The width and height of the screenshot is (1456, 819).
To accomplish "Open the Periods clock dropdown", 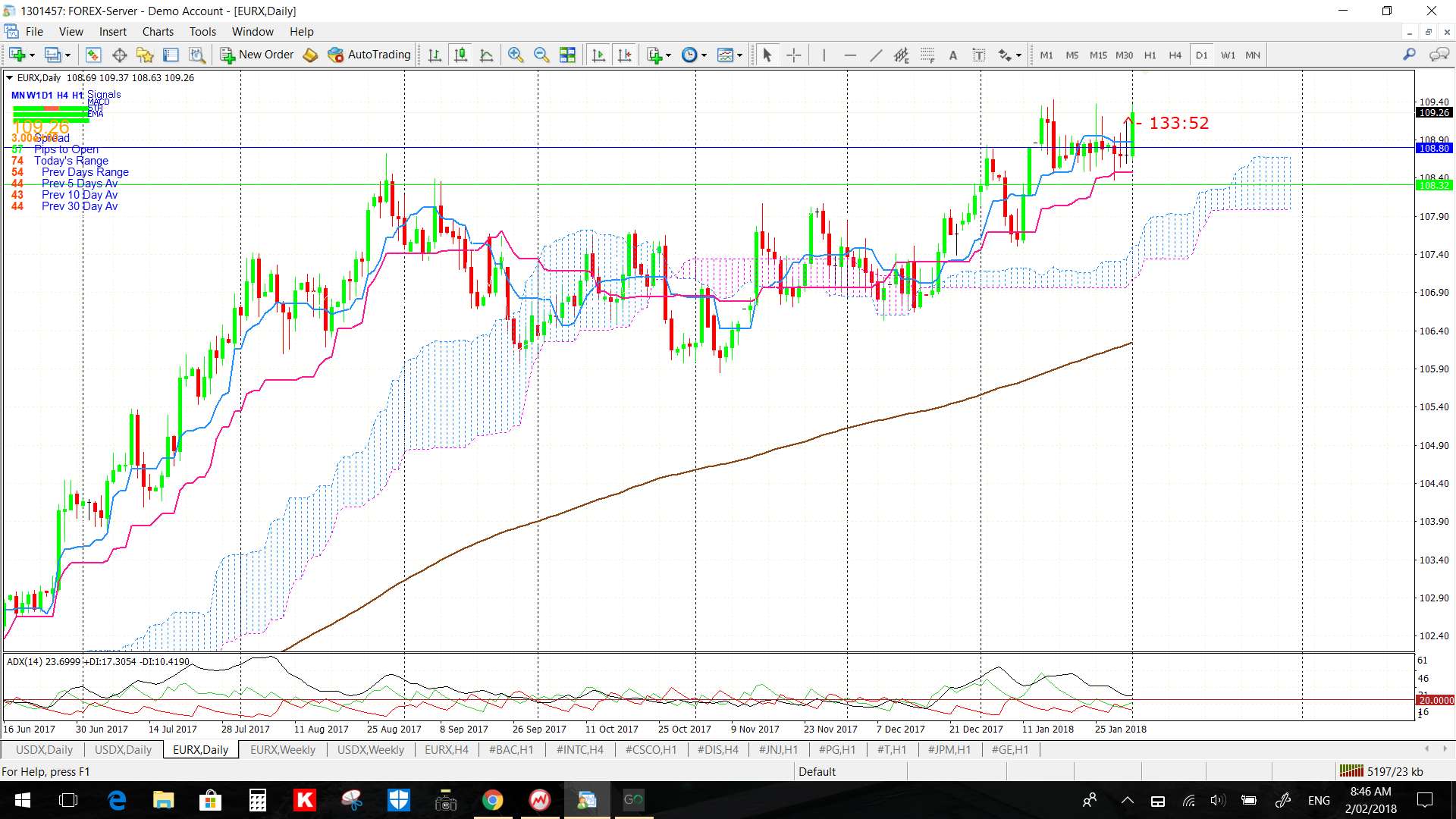I will tap(694, 55).
